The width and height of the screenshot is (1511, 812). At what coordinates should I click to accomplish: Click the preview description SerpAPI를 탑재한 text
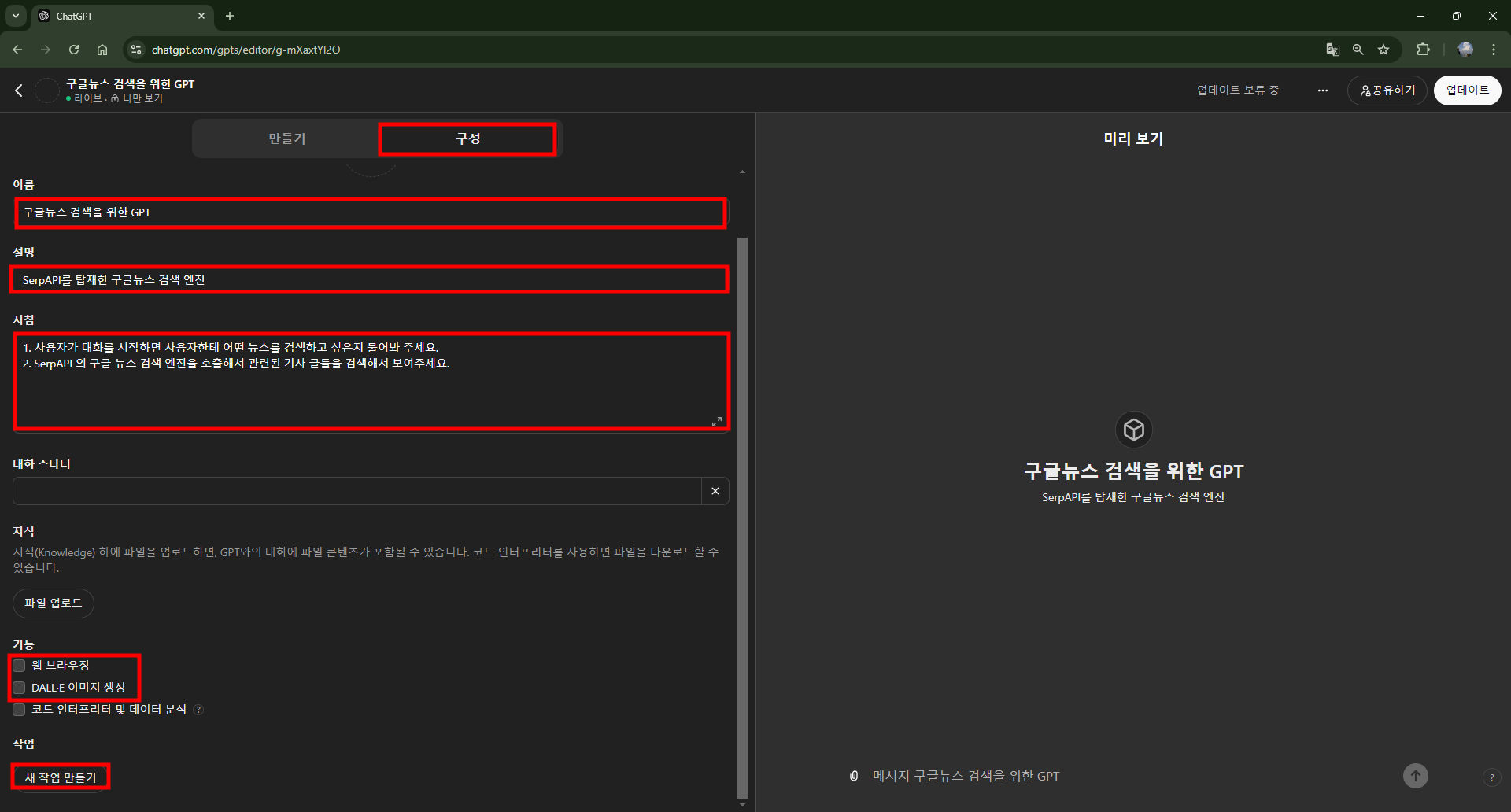1133,497
